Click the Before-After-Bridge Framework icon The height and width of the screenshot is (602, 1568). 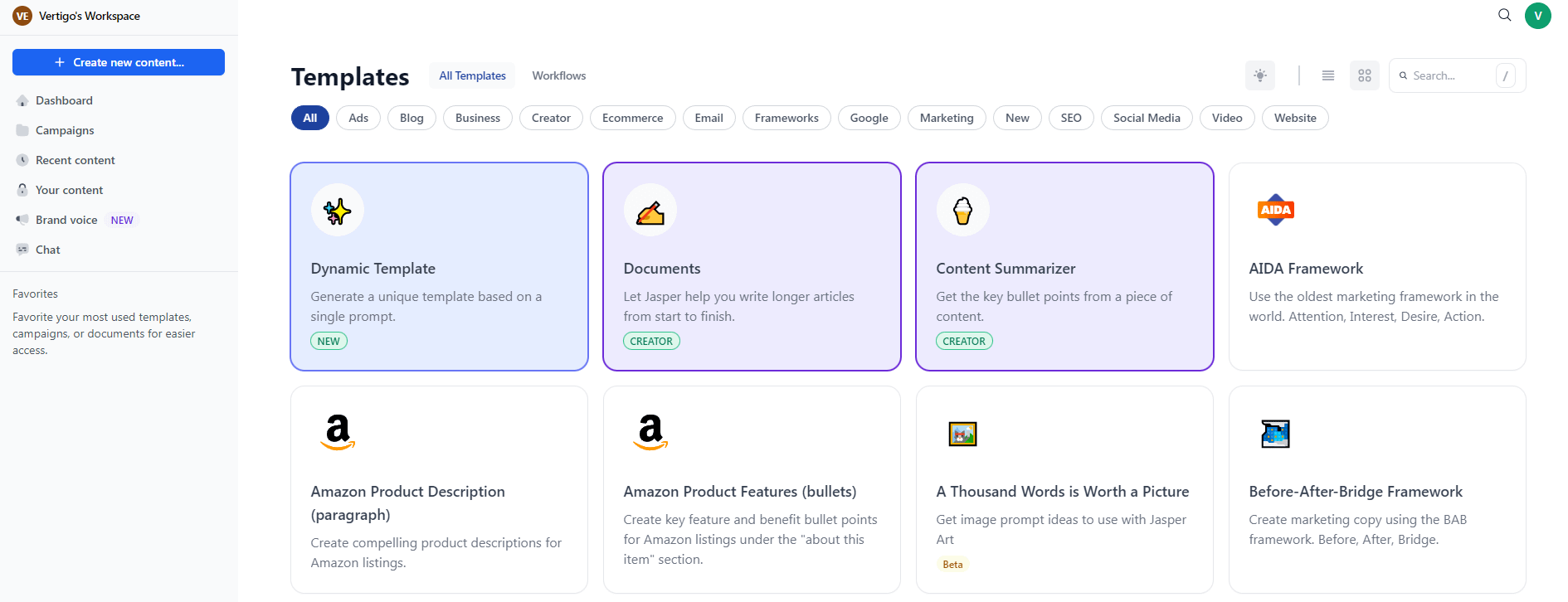1275,434
